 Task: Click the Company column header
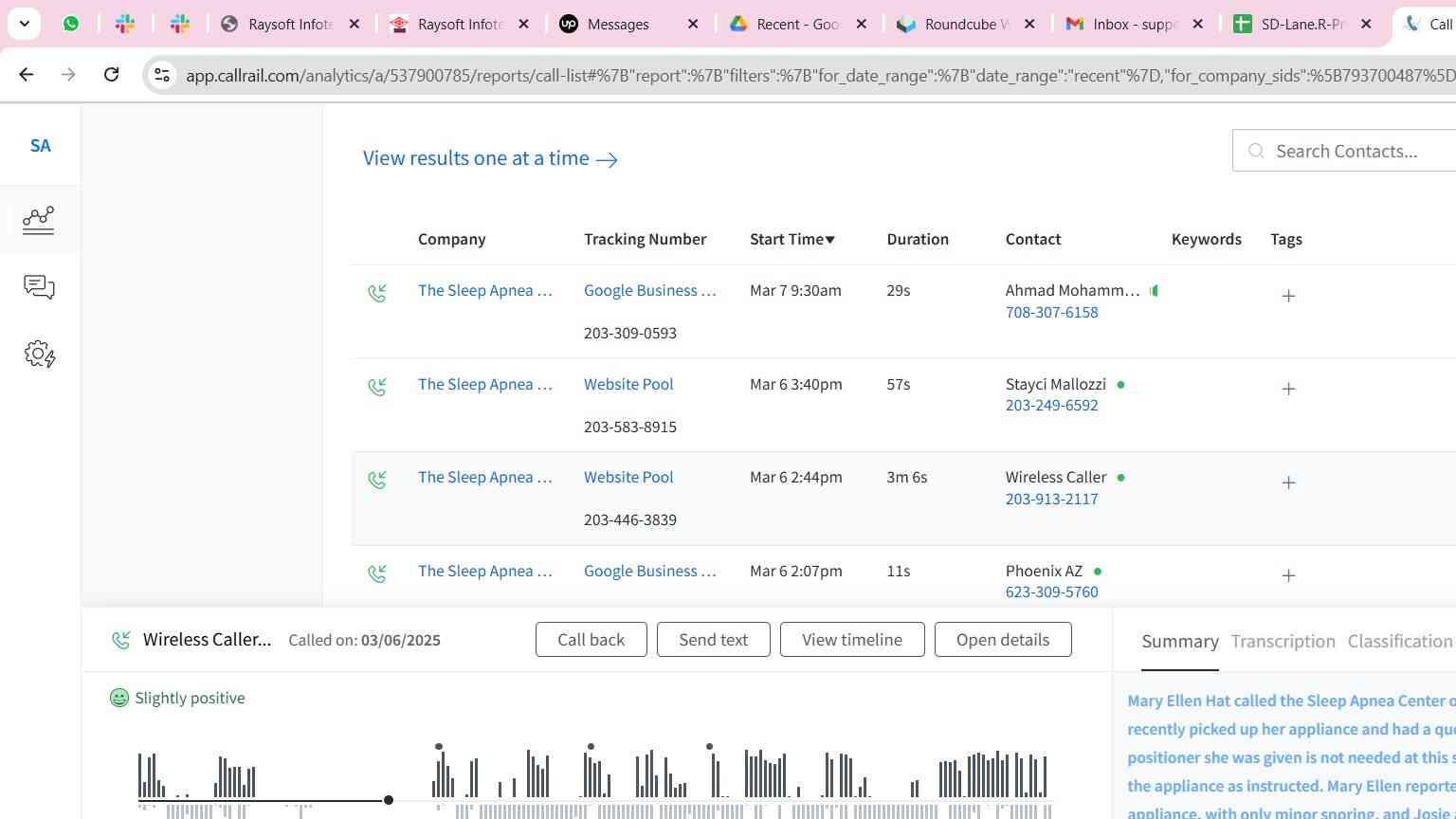(452, 239)
